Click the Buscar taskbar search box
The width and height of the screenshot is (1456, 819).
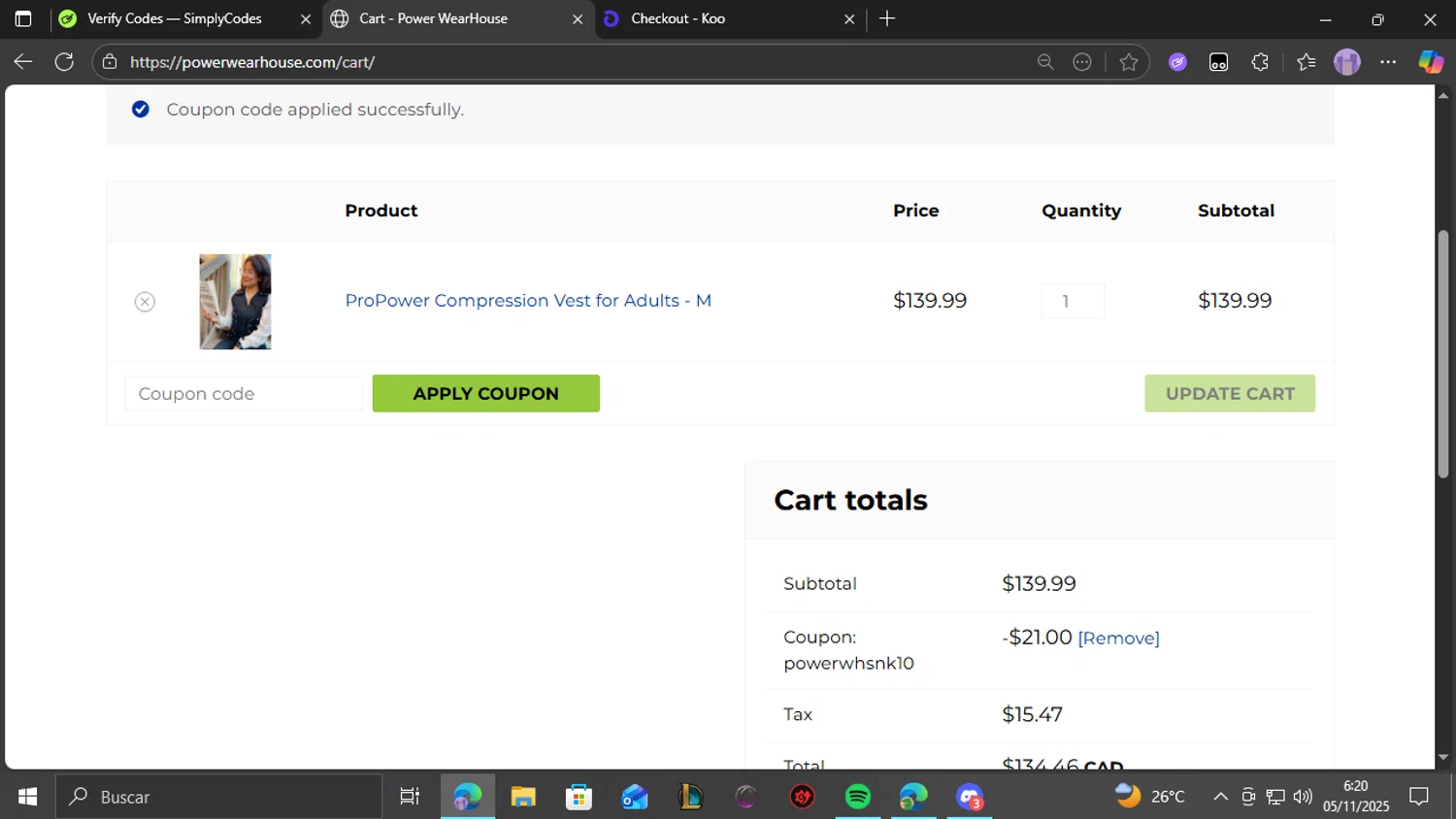point(218,797)
